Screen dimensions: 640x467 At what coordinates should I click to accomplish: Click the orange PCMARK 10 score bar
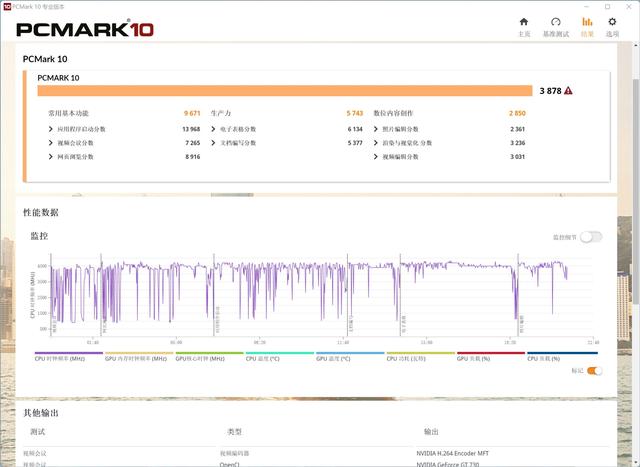click(x=285, y=91)
